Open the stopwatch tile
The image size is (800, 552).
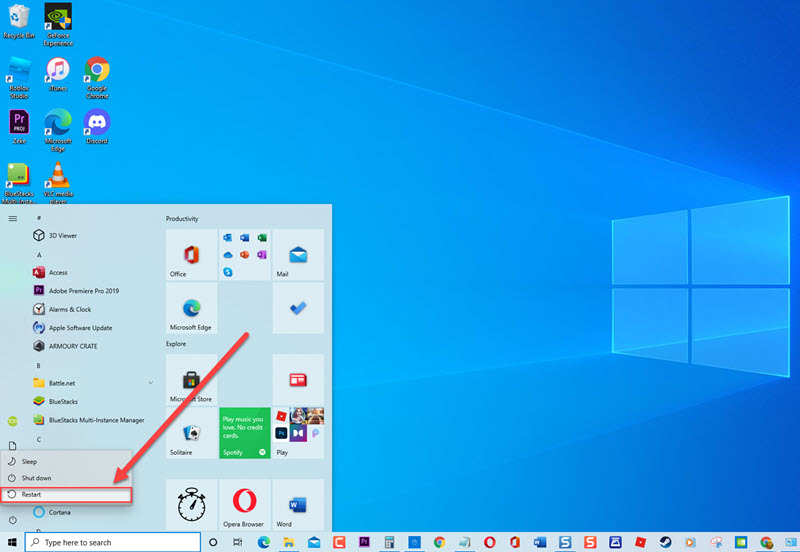(191, 505)
